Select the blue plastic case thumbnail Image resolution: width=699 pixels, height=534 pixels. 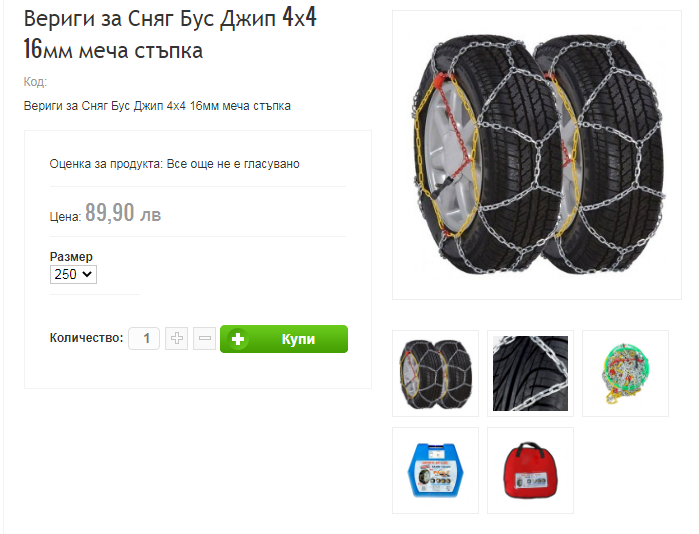(x=436, y=470)
